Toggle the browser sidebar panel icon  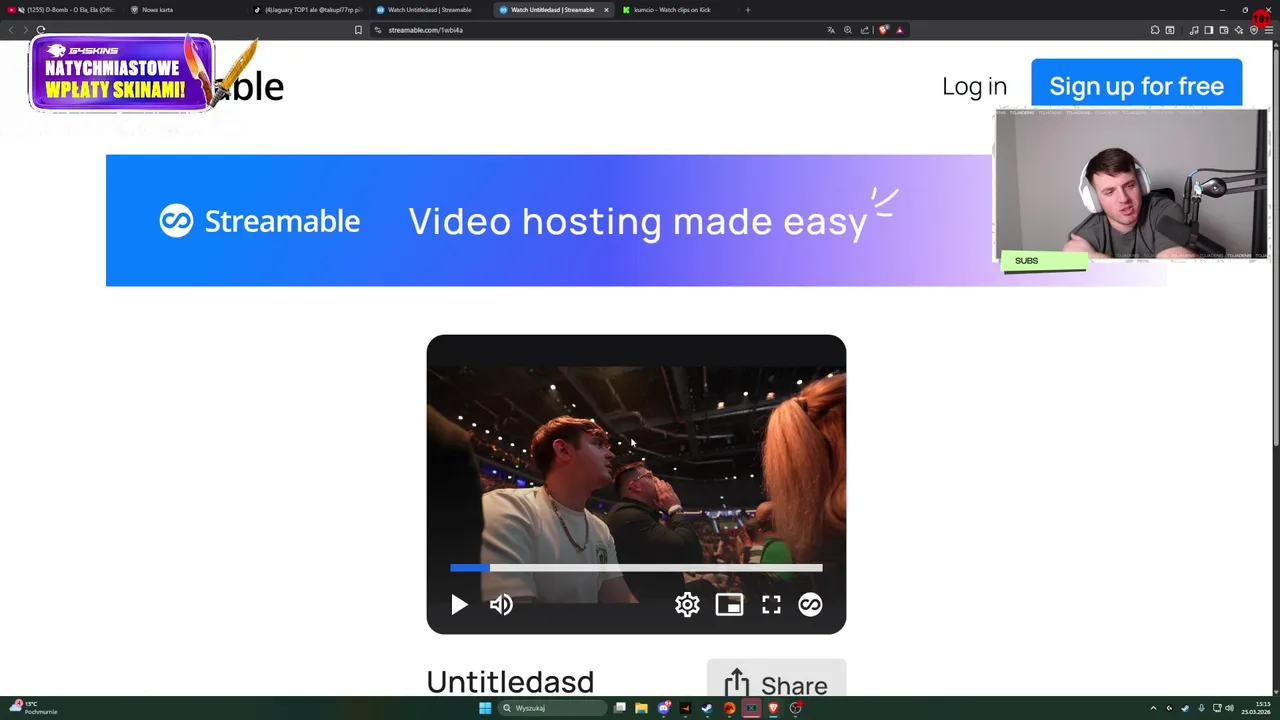(x=1208, y=30)
